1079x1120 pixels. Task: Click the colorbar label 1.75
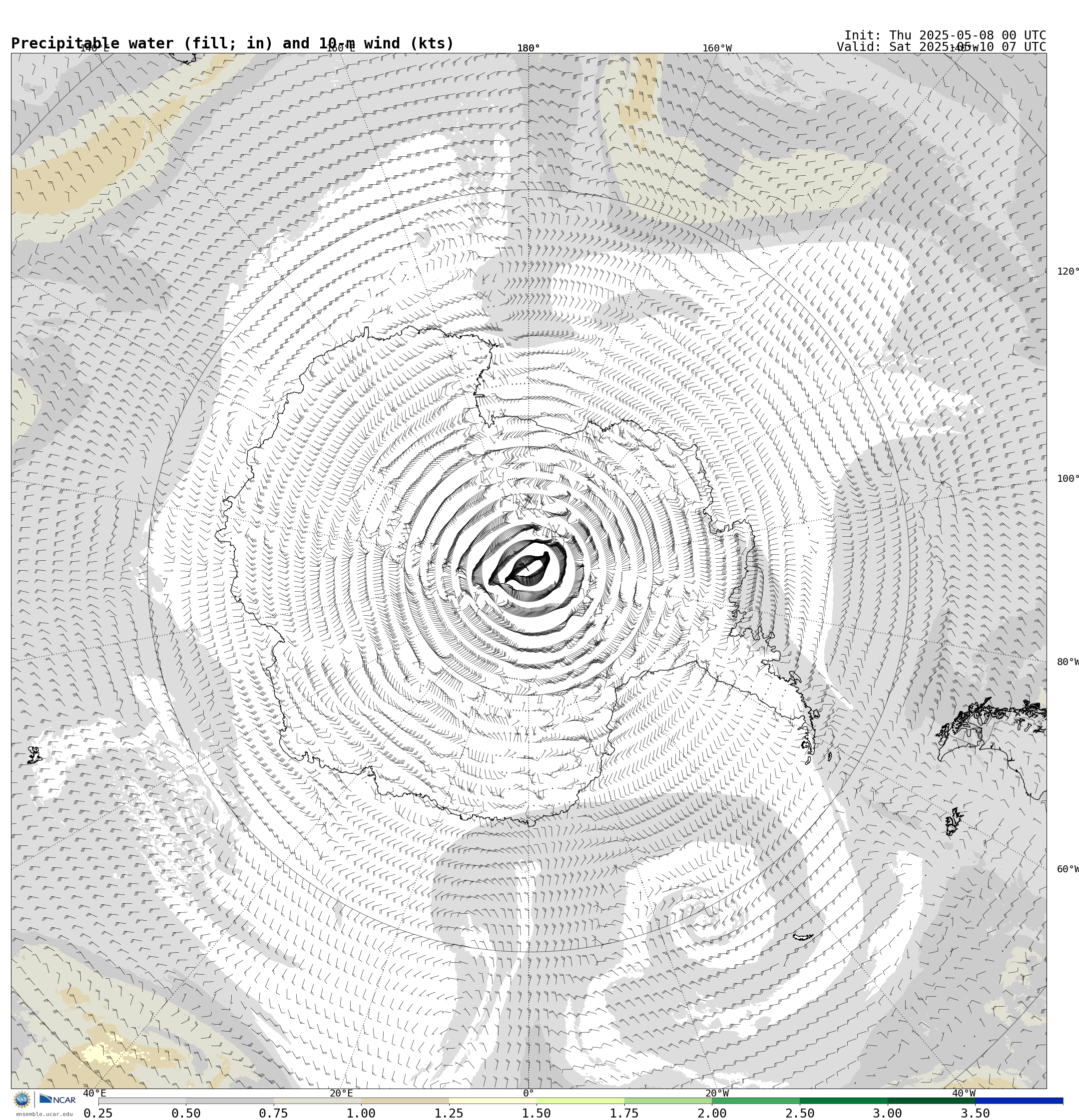tap(624, 1113)
